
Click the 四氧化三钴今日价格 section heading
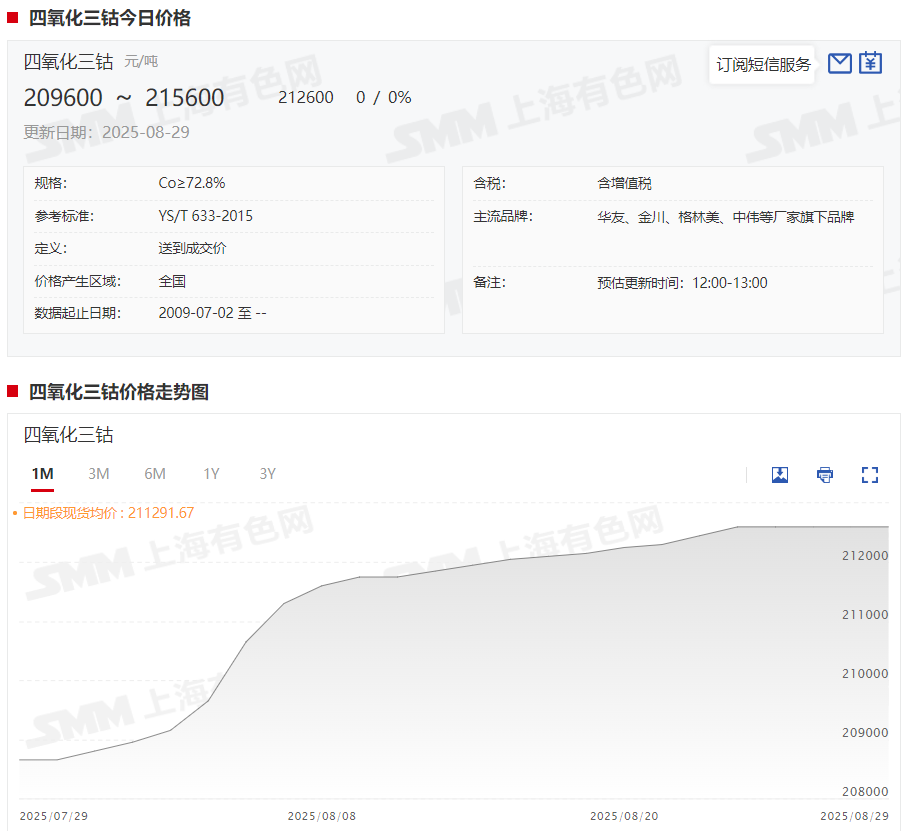tap(109, 17)
